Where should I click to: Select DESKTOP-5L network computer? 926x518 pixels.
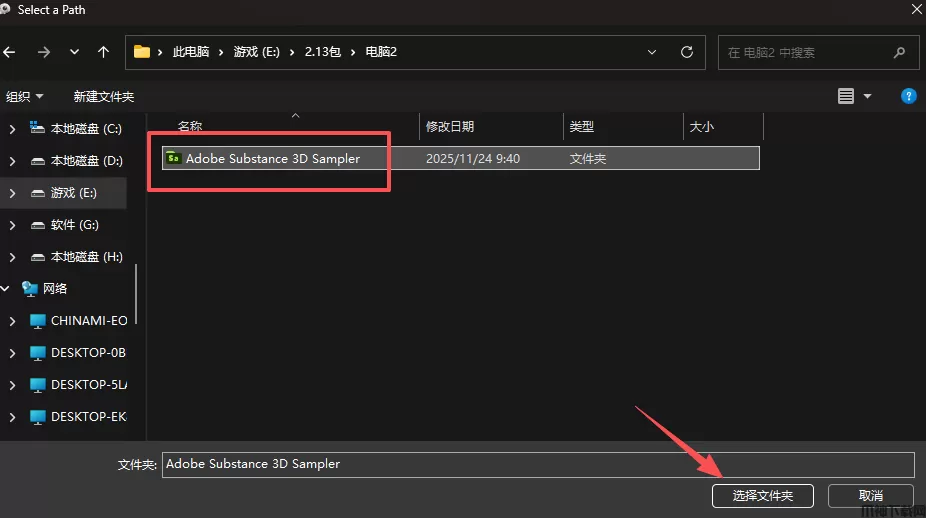pyautogui.click(x=89, y=385)
